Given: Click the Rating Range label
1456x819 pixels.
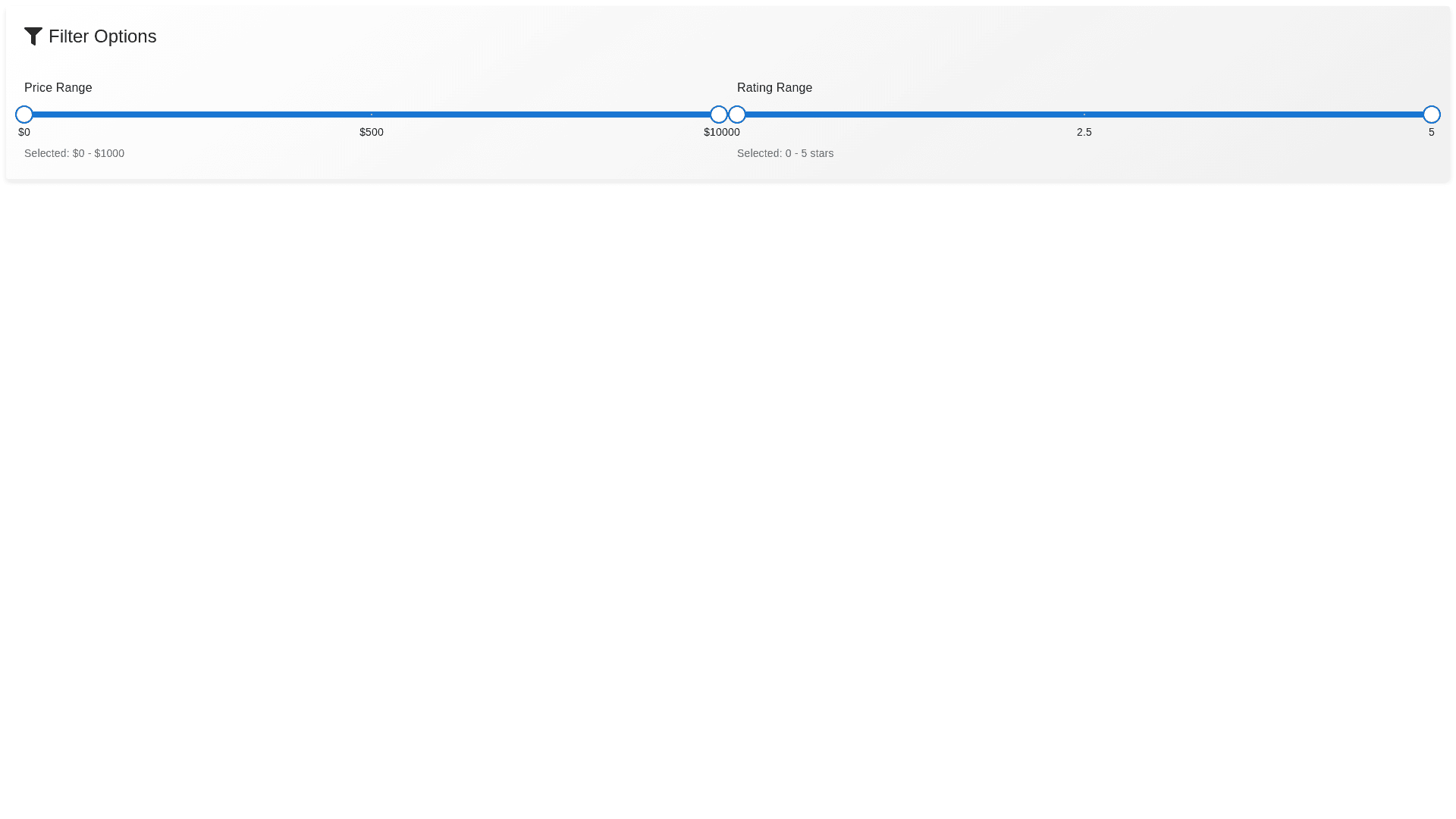Looking at the screenshot, I should point(774,88).
